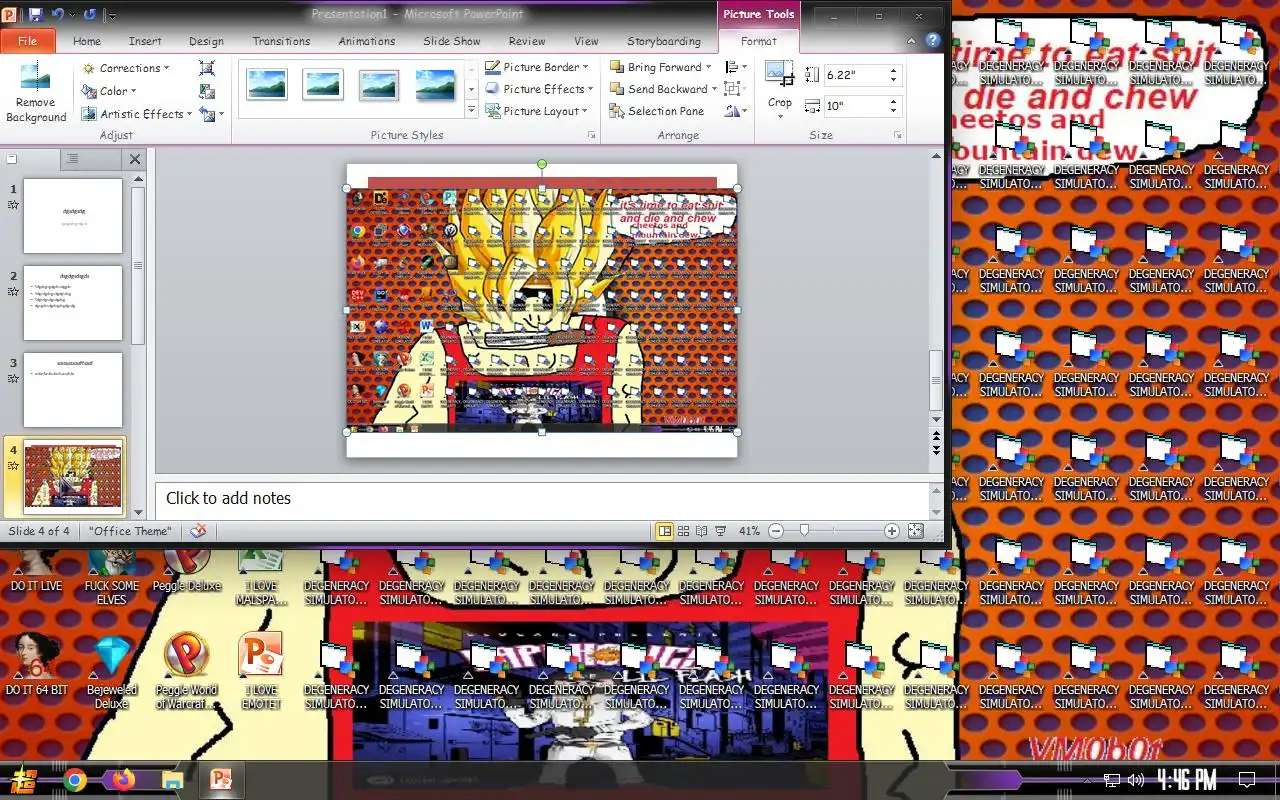This screenshot has height=800, width=1280.
Task: Switch to the Insert tab
Action: tap(145, 41)
